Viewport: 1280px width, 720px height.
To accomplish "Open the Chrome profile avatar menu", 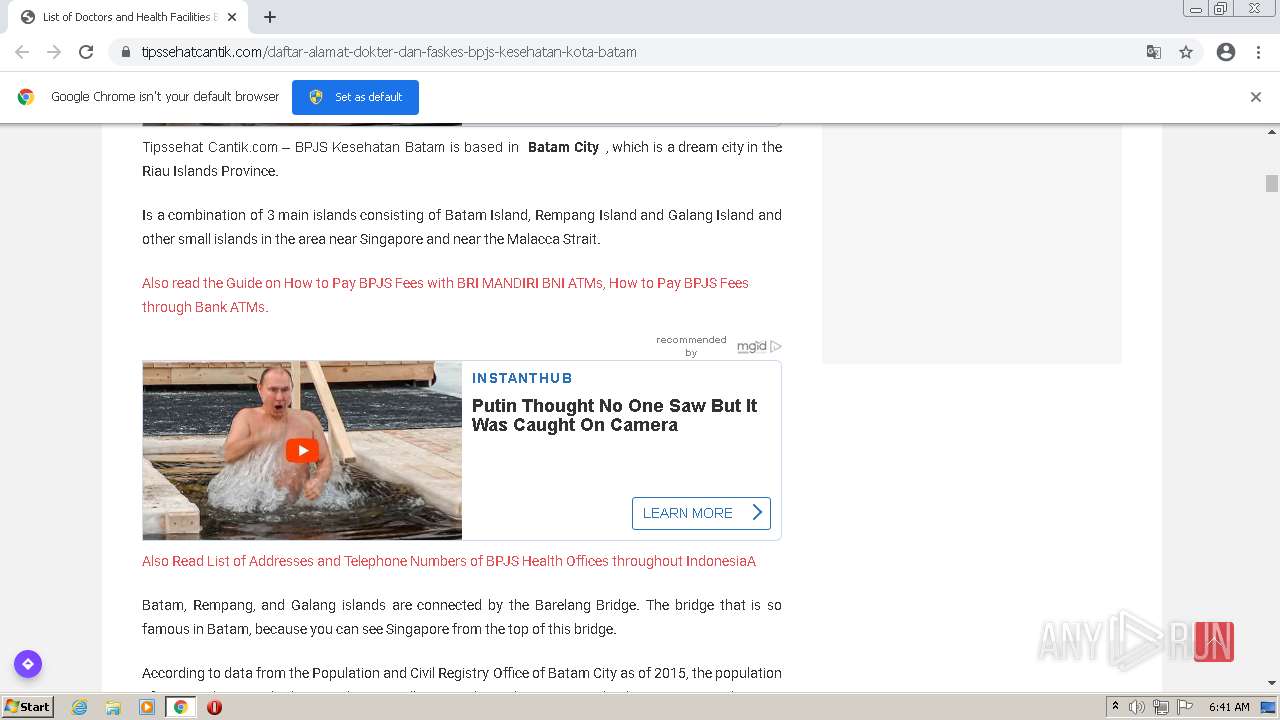I will (x=1226, y=52).
